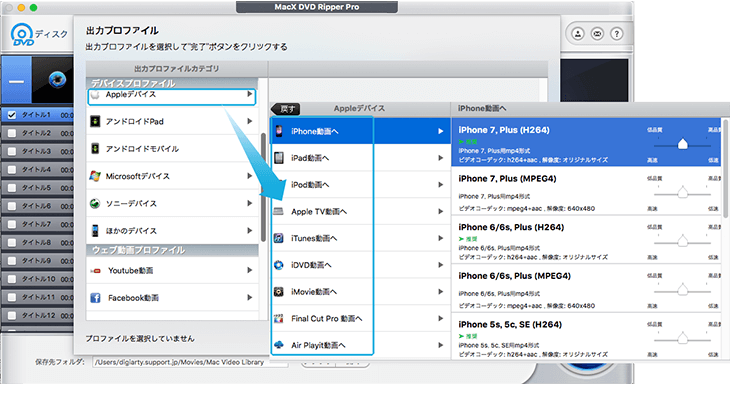Screen dimensions: 730x406
Task: Click the 戻す back button
Action: [x=287, y=108]
